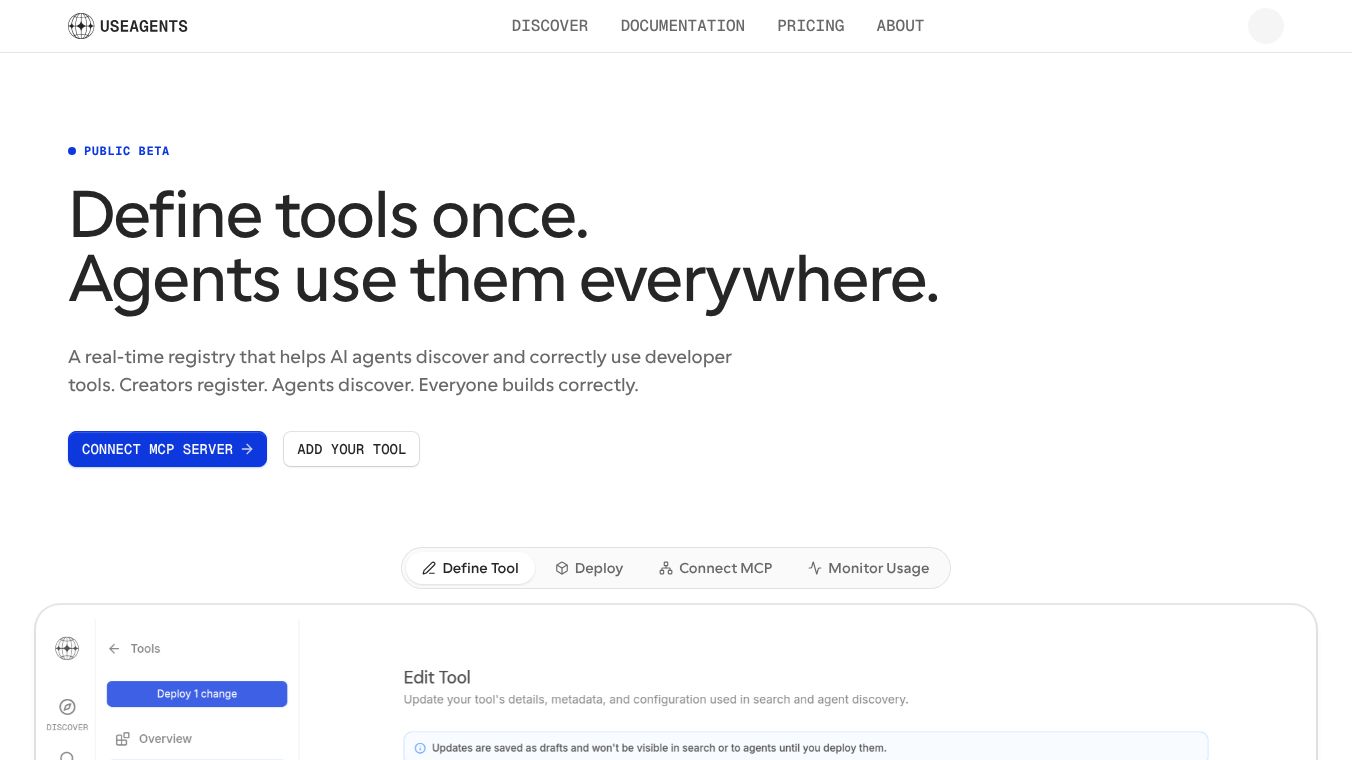The width and height of the screenshot is (1352, 760).
Task: Open the Overview sidebar entry
Action: [165, 739]
